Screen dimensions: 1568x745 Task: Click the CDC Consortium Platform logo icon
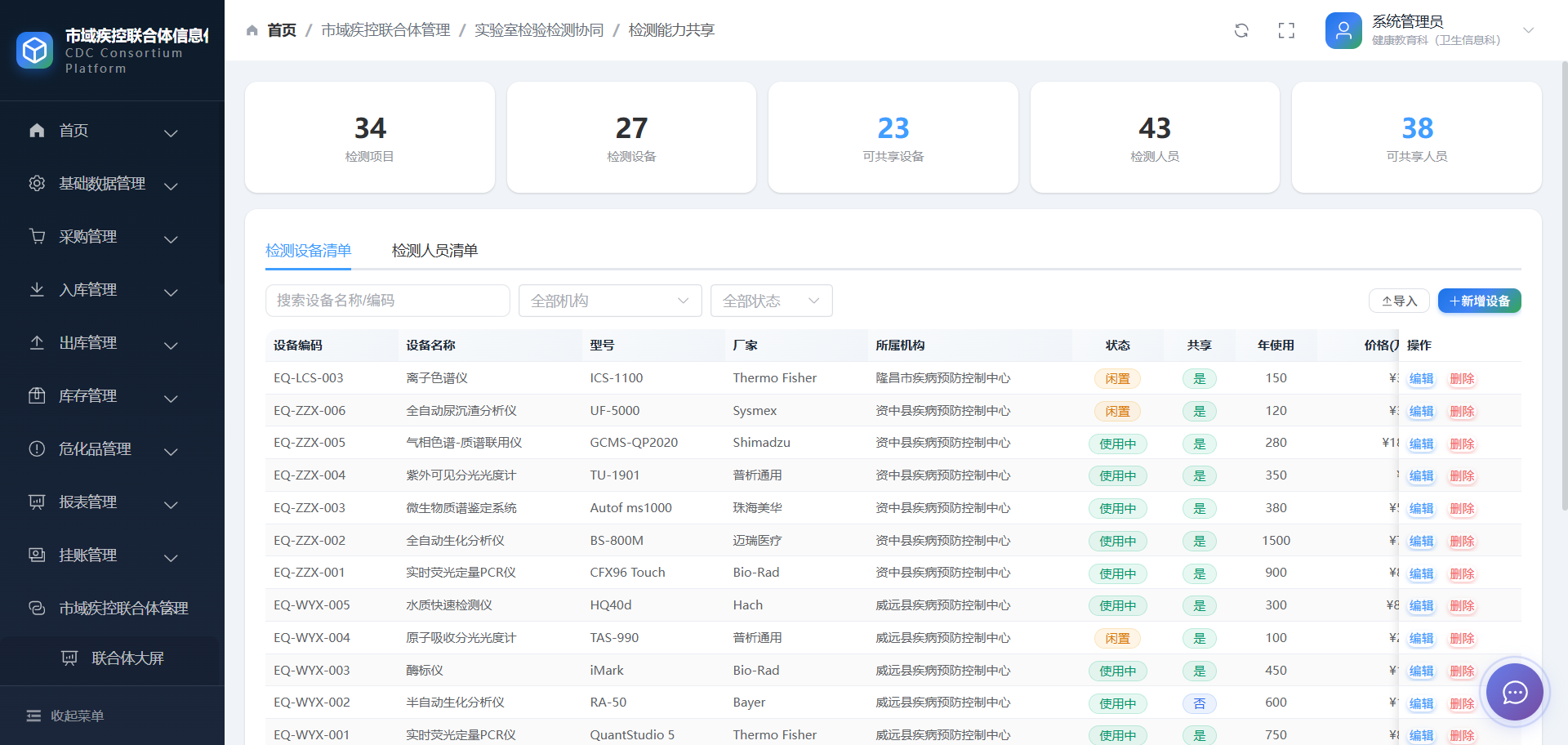pyautogui.click(x=34, y=51)
